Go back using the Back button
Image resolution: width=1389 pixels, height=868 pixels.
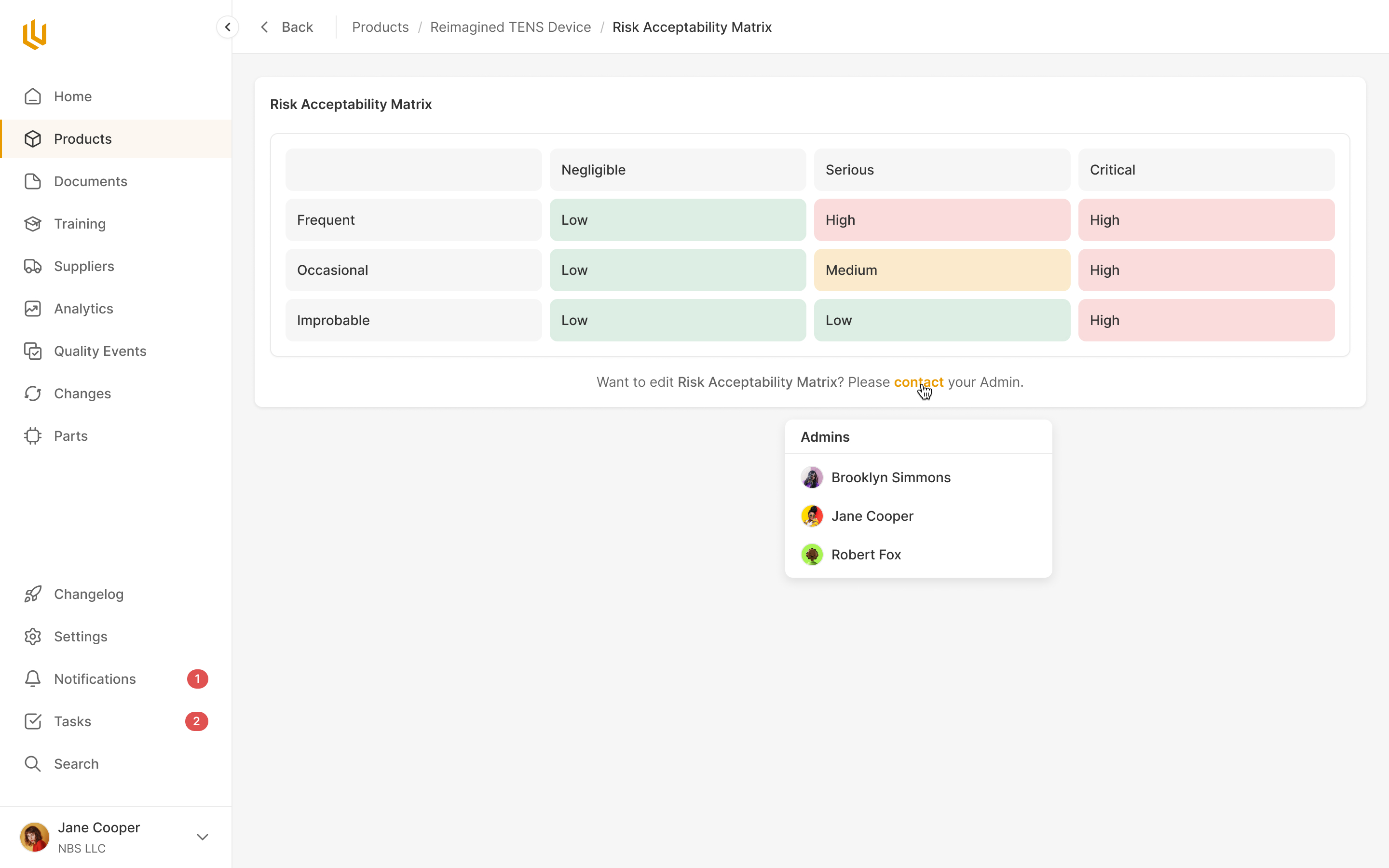[x=286, y=27]
